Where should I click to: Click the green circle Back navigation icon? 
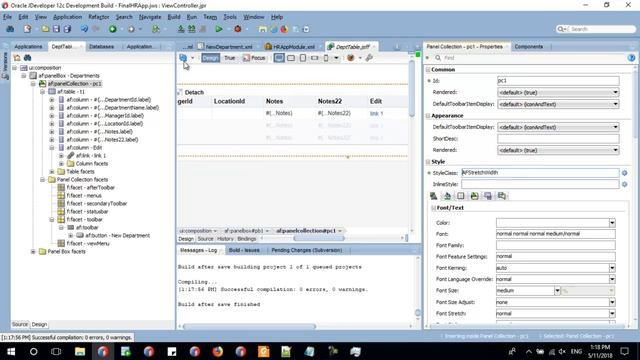click(x=113, y=29)
